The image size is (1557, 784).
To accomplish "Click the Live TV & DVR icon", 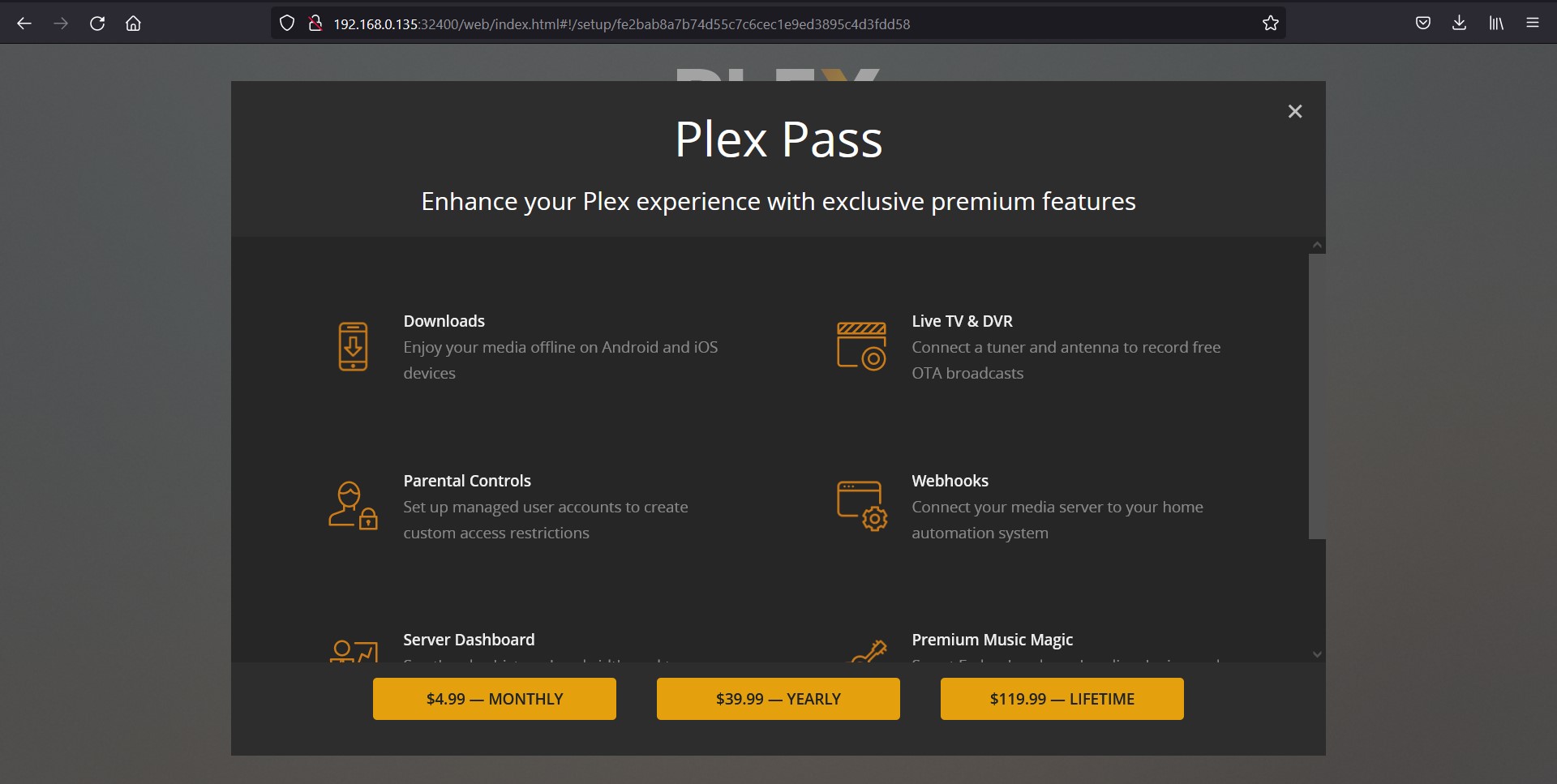I will (861, 346).
